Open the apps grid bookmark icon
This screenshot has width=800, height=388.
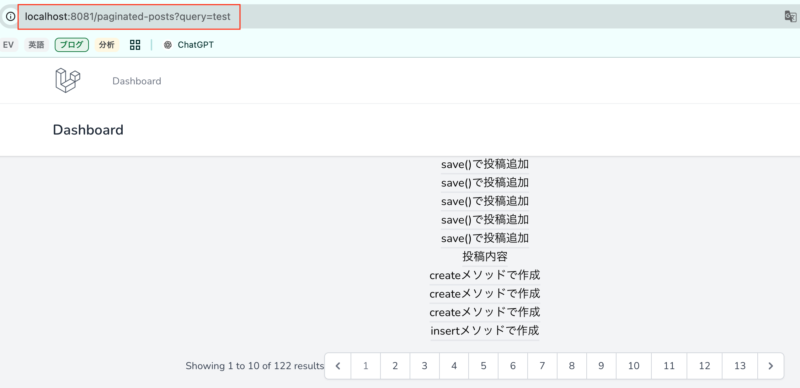point(135,45)
